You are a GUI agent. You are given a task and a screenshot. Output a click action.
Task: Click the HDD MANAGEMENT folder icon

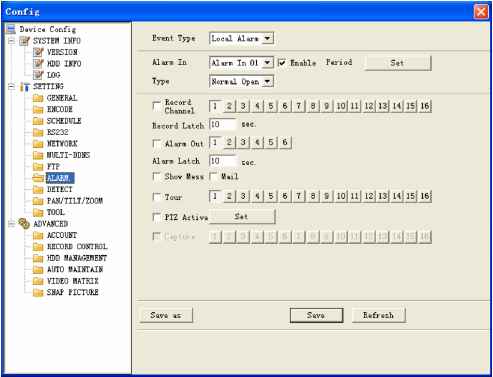tap(38, 258)
